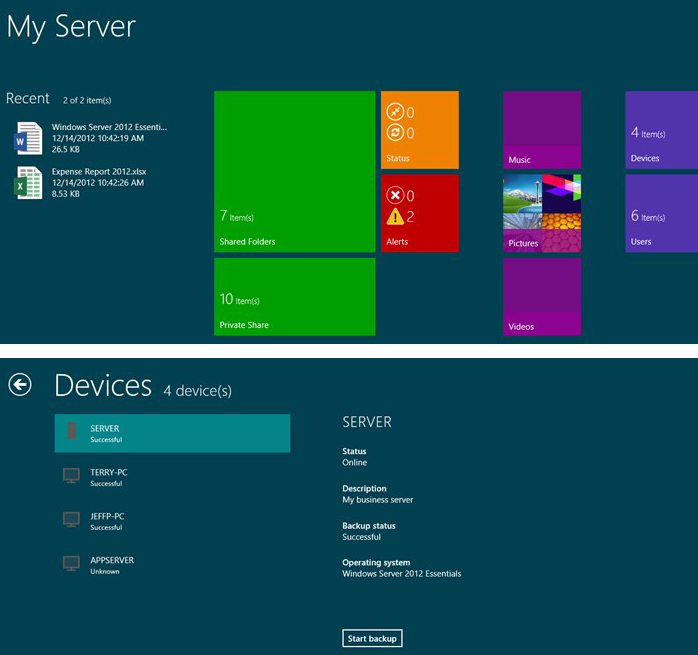
Task: Open the Excel file icon for Expense Report
Action: [29, 182]
